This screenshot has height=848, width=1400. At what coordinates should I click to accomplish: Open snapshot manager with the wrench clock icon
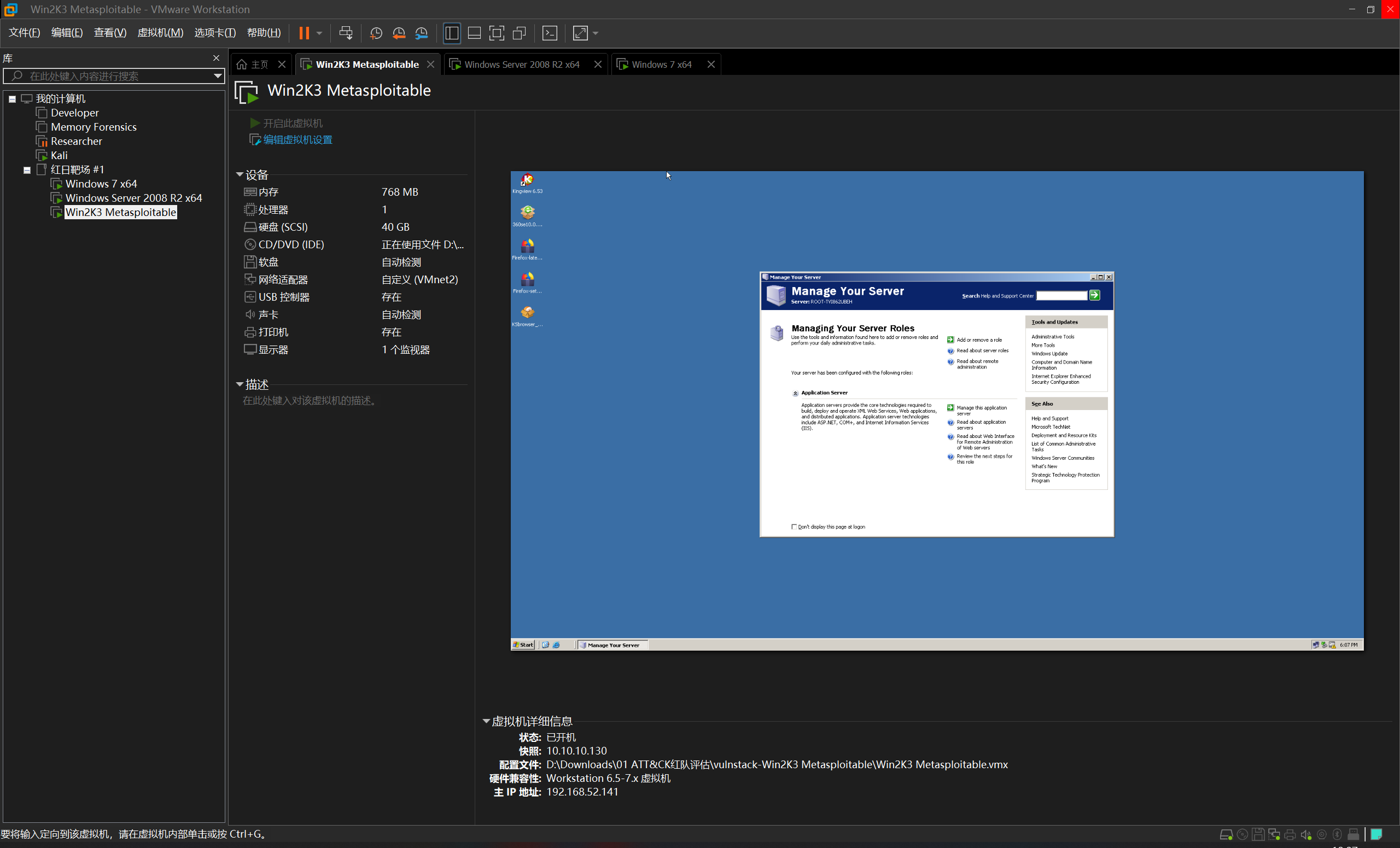[x=422, y=33]
